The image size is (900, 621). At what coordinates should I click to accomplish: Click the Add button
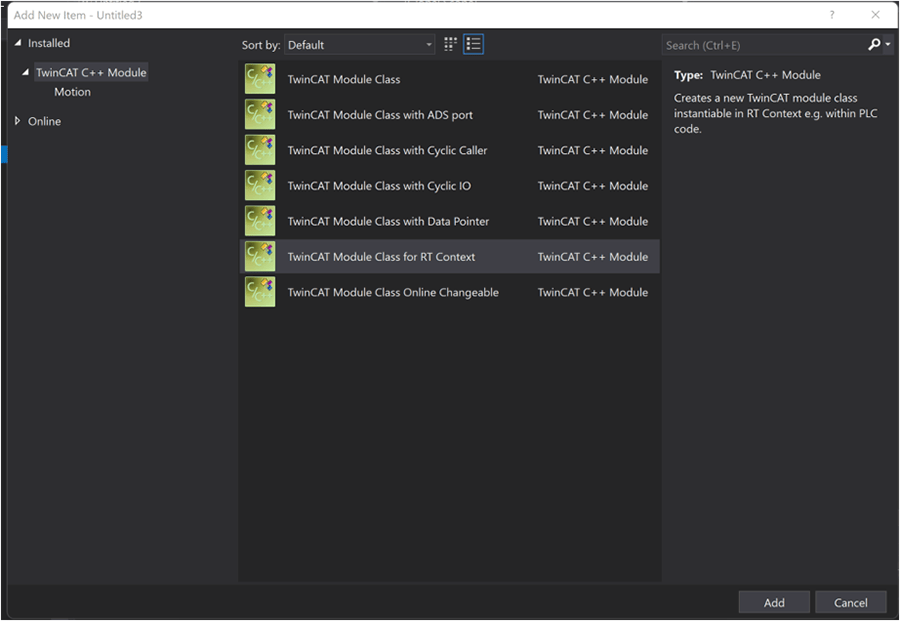[x=774, y=602]
